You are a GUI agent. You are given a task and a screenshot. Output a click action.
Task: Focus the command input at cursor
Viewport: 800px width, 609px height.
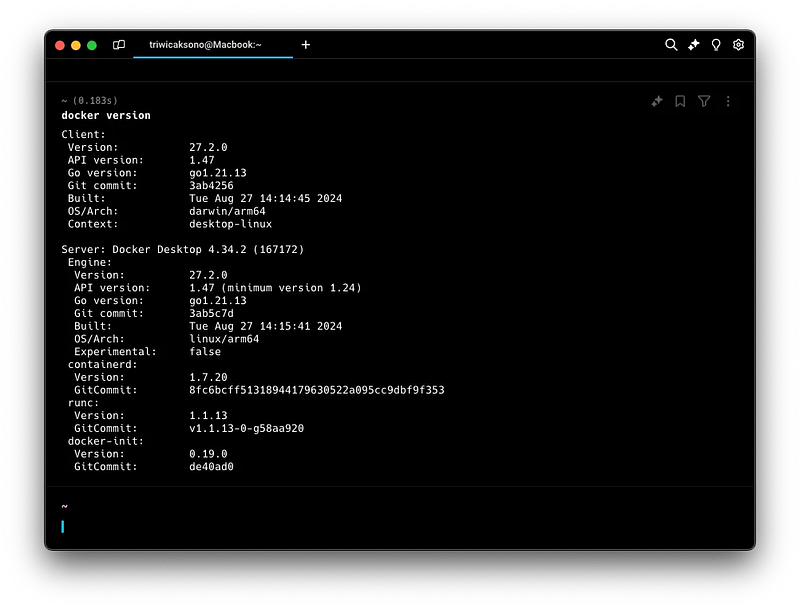[x=63, y=526]
